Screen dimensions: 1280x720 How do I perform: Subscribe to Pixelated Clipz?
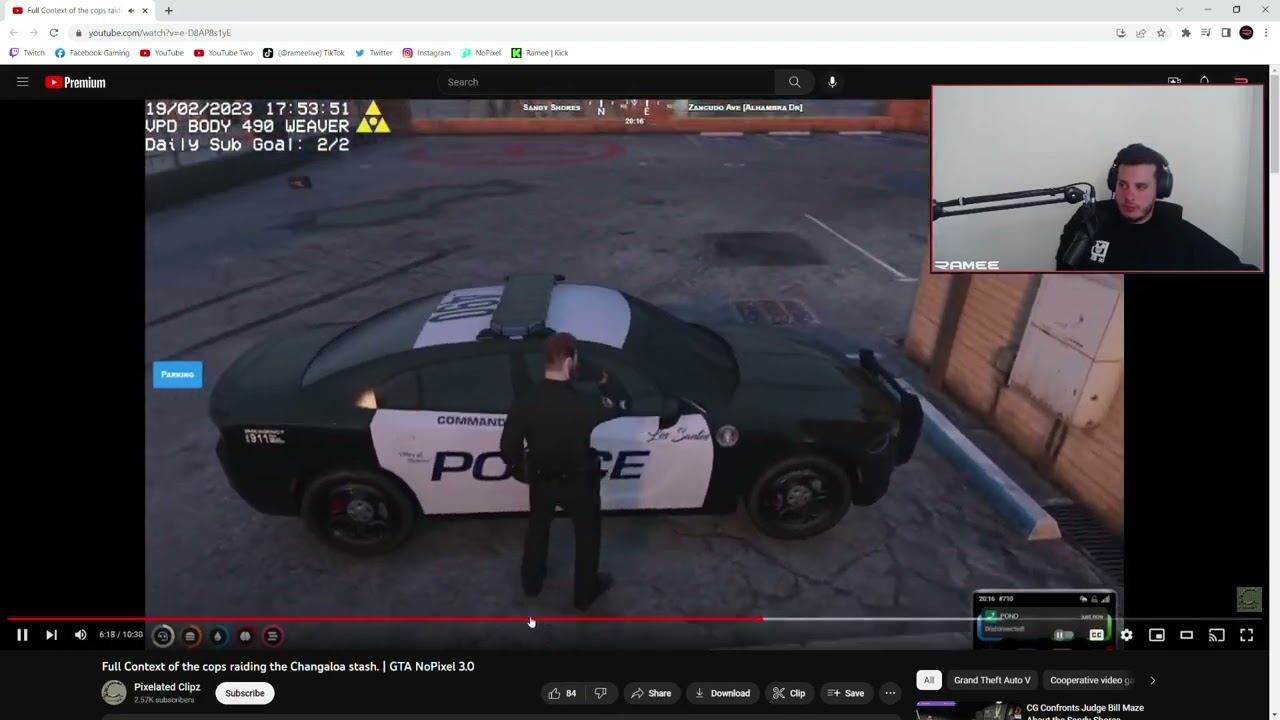[245, 693]
